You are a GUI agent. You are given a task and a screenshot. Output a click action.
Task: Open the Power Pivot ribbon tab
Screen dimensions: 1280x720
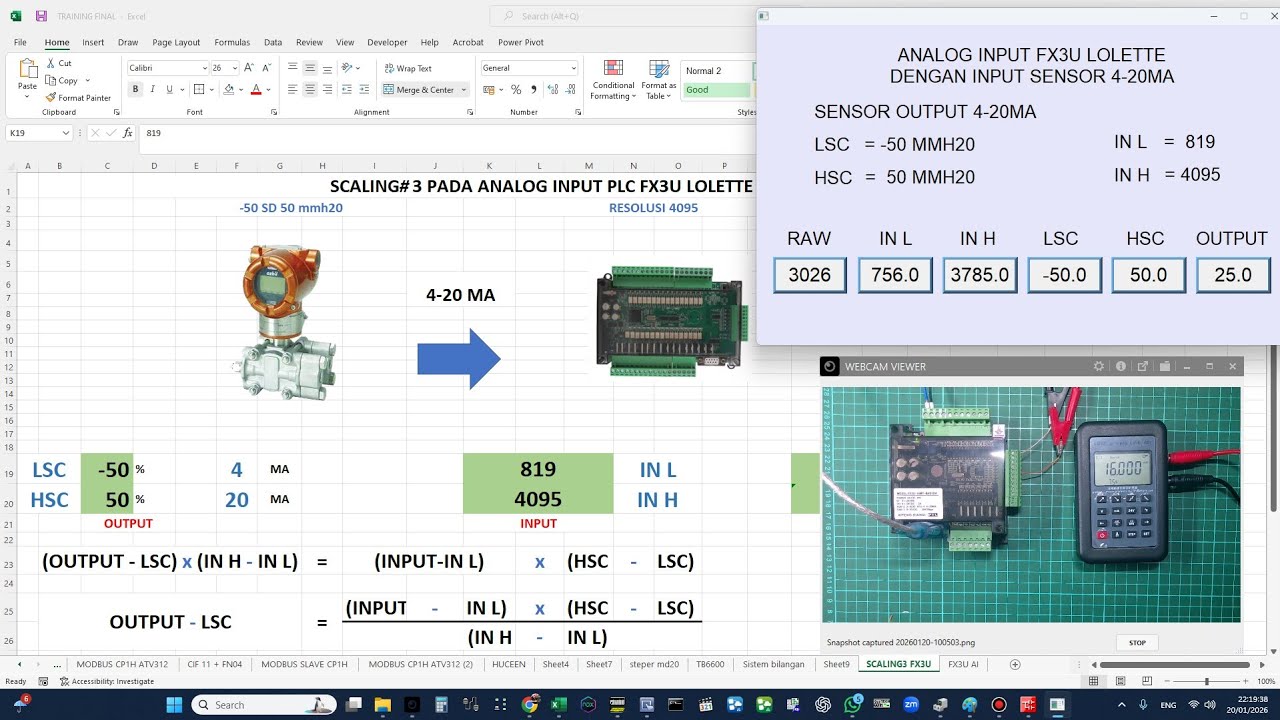coord(521,43)
